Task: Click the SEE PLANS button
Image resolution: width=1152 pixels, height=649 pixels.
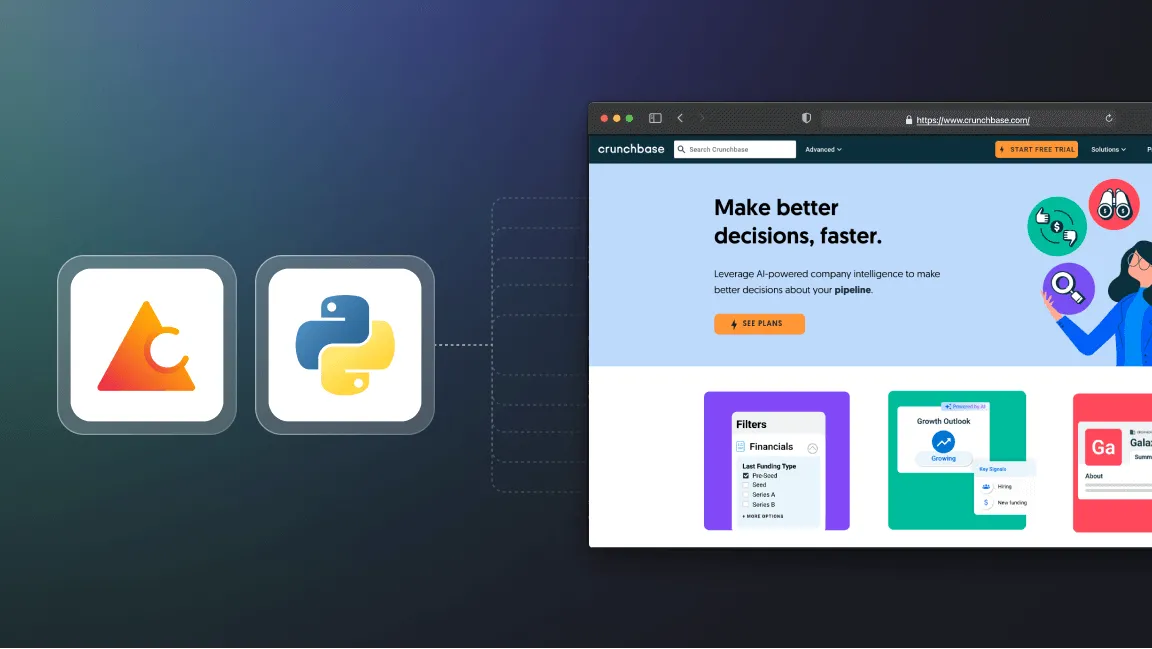Action: click(x=759, y=323)
